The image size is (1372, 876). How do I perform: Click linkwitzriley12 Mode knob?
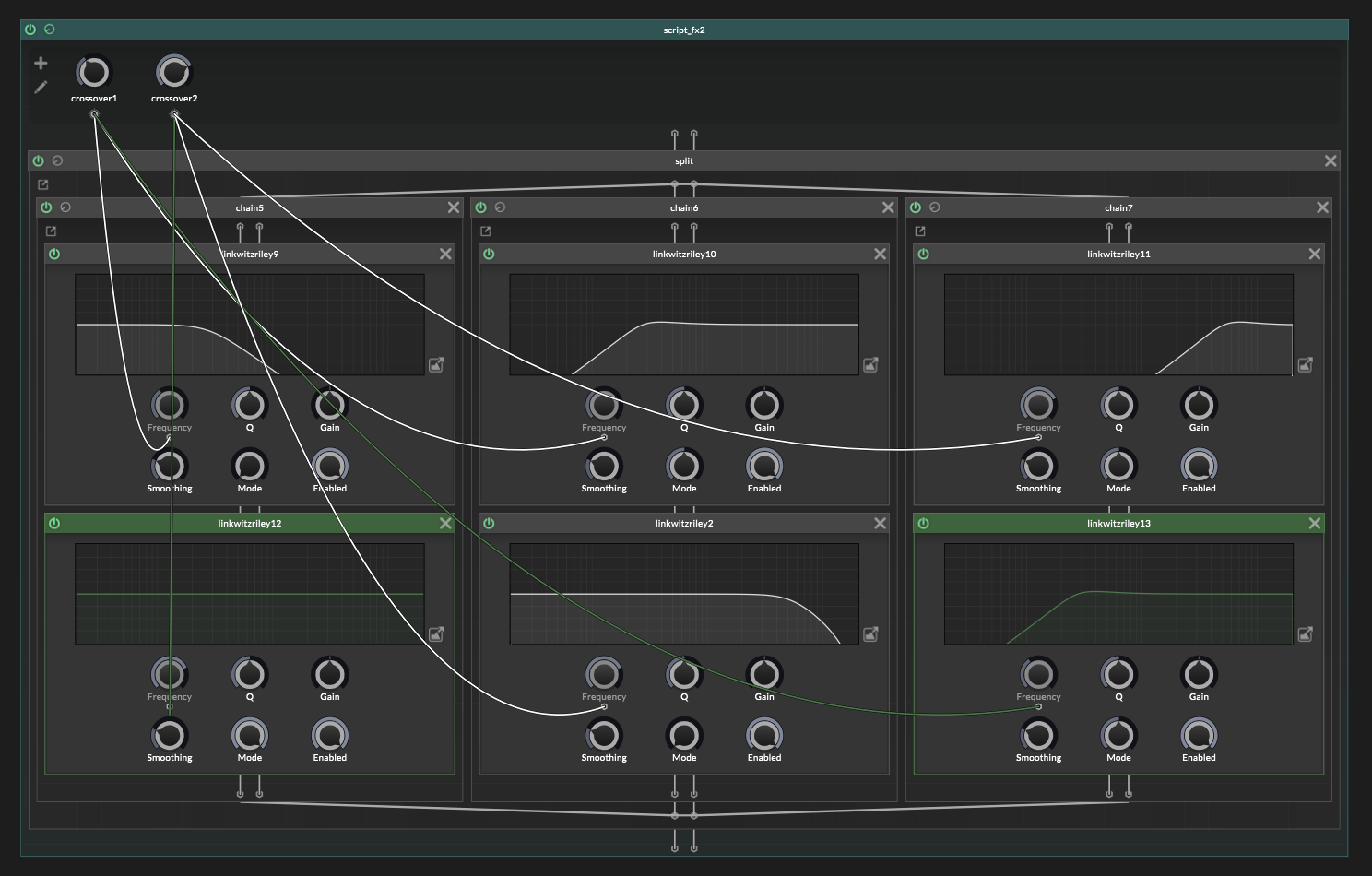250,735
